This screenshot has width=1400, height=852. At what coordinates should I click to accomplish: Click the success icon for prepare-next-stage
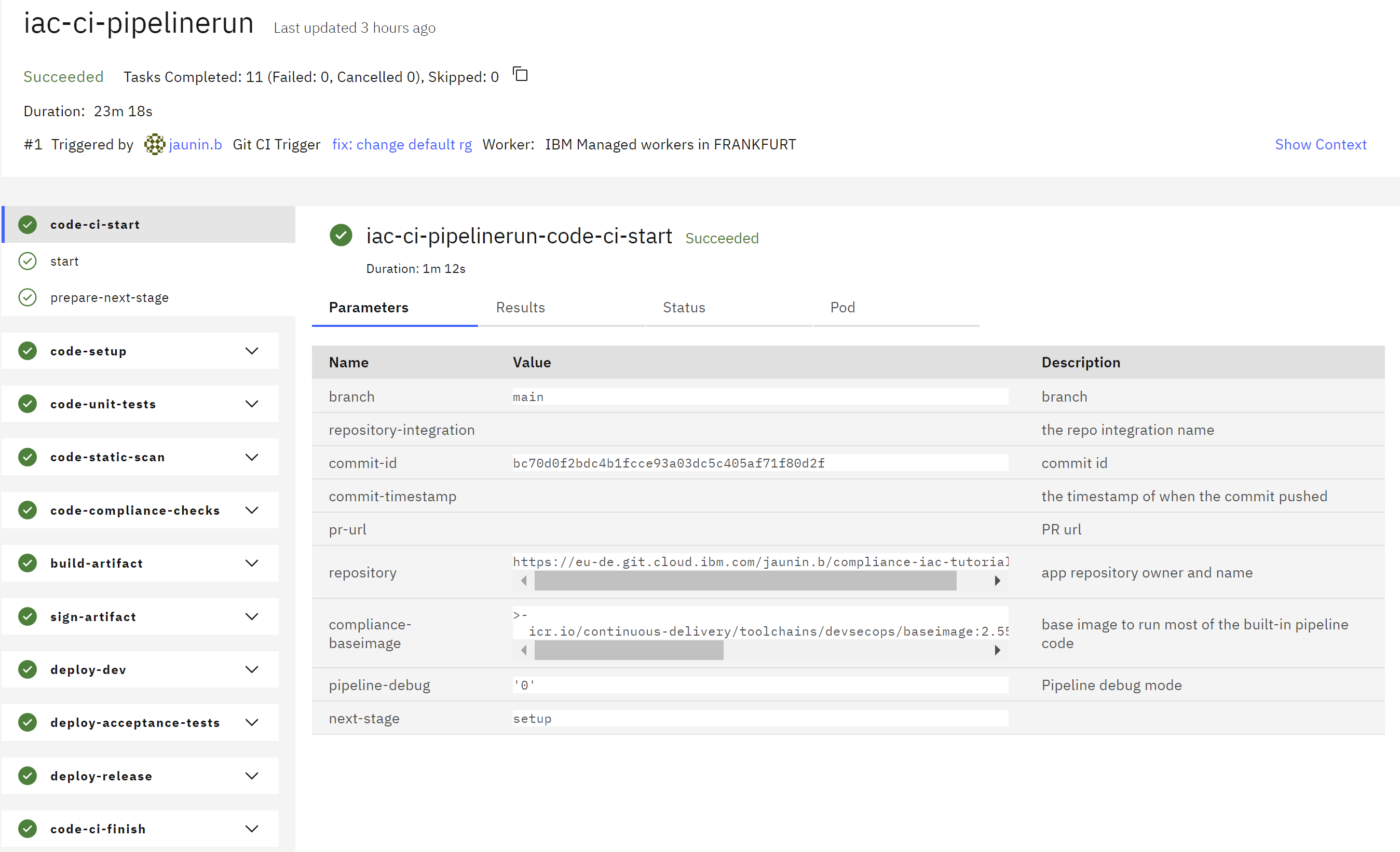(28, 296)
